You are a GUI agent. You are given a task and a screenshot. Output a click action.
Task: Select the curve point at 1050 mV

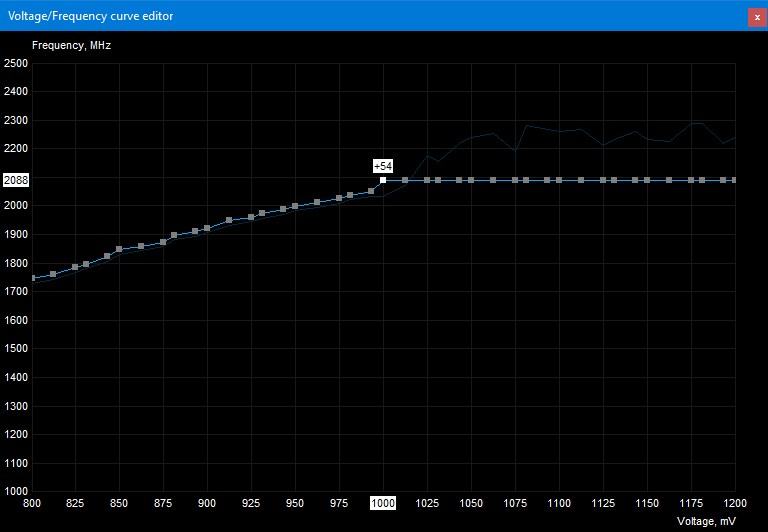(471, 180)
